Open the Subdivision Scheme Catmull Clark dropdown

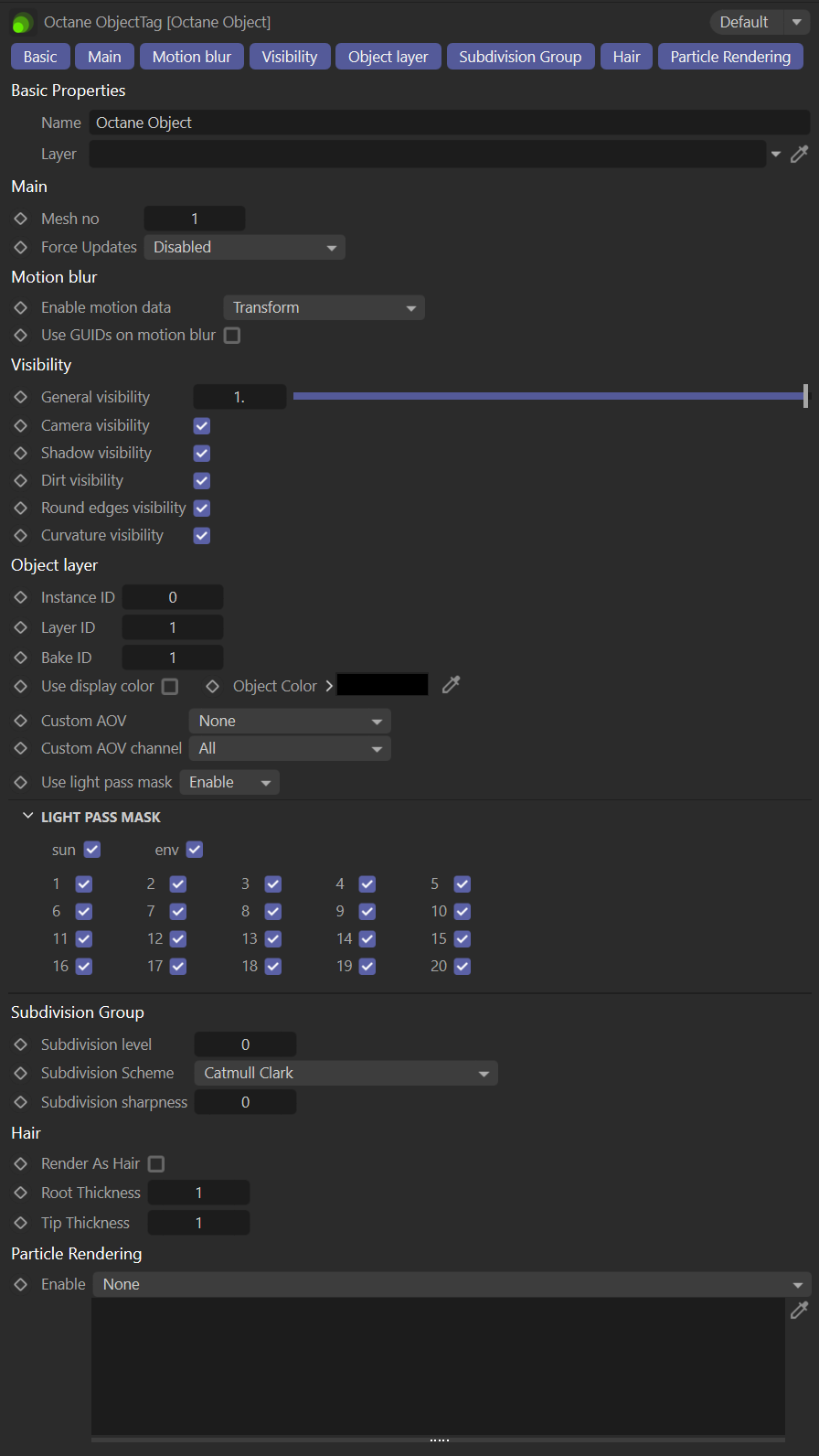(x=346, y=1073)
